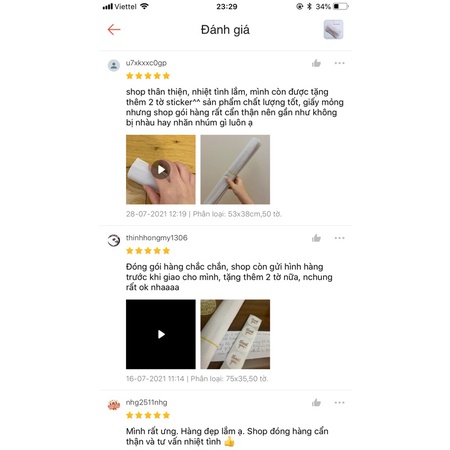Image resolution: width=450 pixels, height=450 pixels.
Task: Open the username nhg2511nhg
Action: [x=146, y=402]
